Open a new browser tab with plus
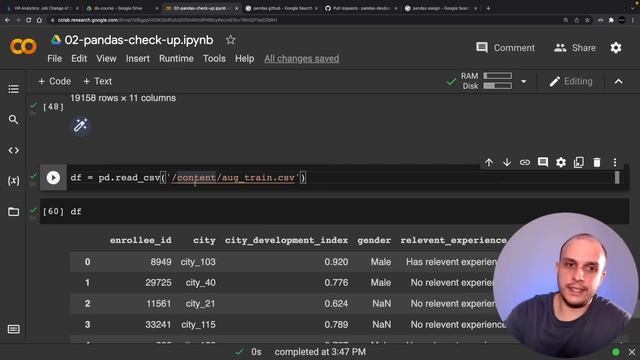Viewport: 640px width, 360px height. point(488,8)
